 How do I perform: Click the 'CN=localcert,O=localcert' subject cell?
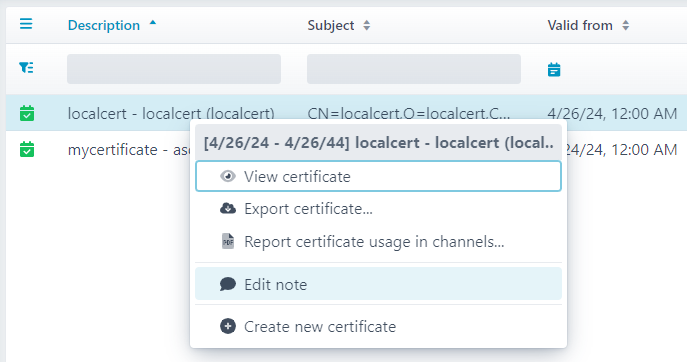pos(409,114)
